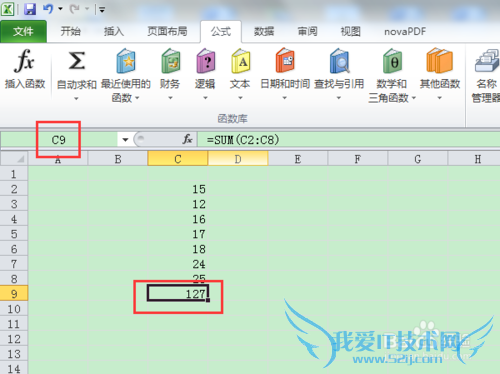The image size is (500, 374).
Task: Open the Name Manager icon
Action: tap(487, 61)
